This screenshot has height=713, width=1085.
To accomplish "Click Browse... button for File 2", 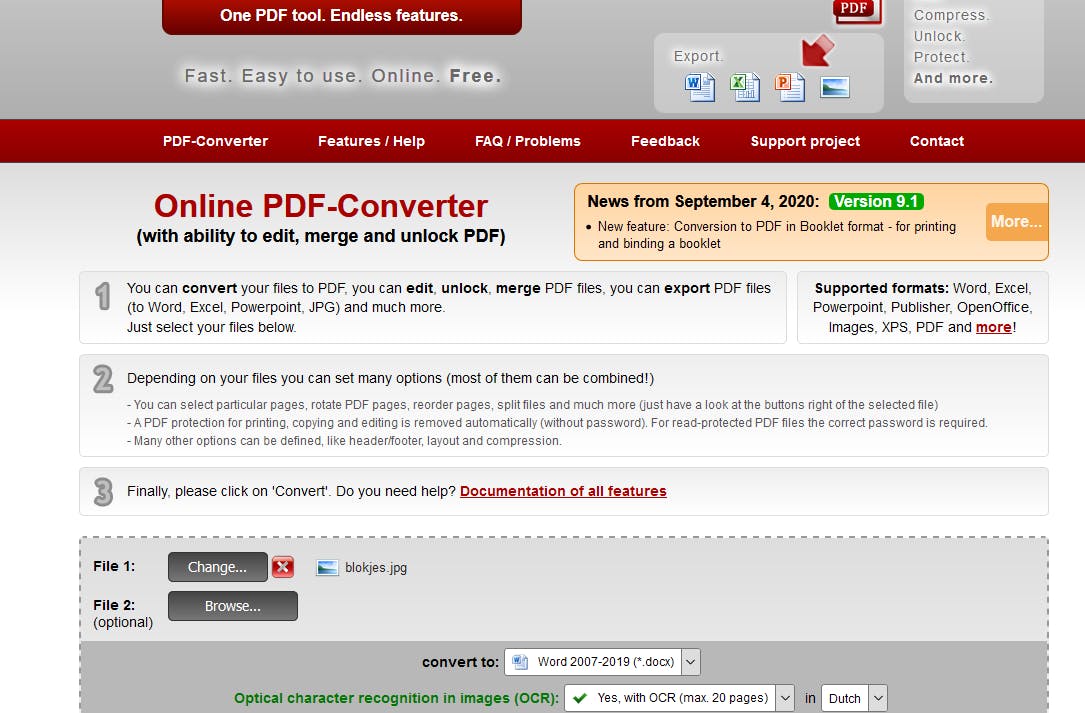I will [232, 606].
